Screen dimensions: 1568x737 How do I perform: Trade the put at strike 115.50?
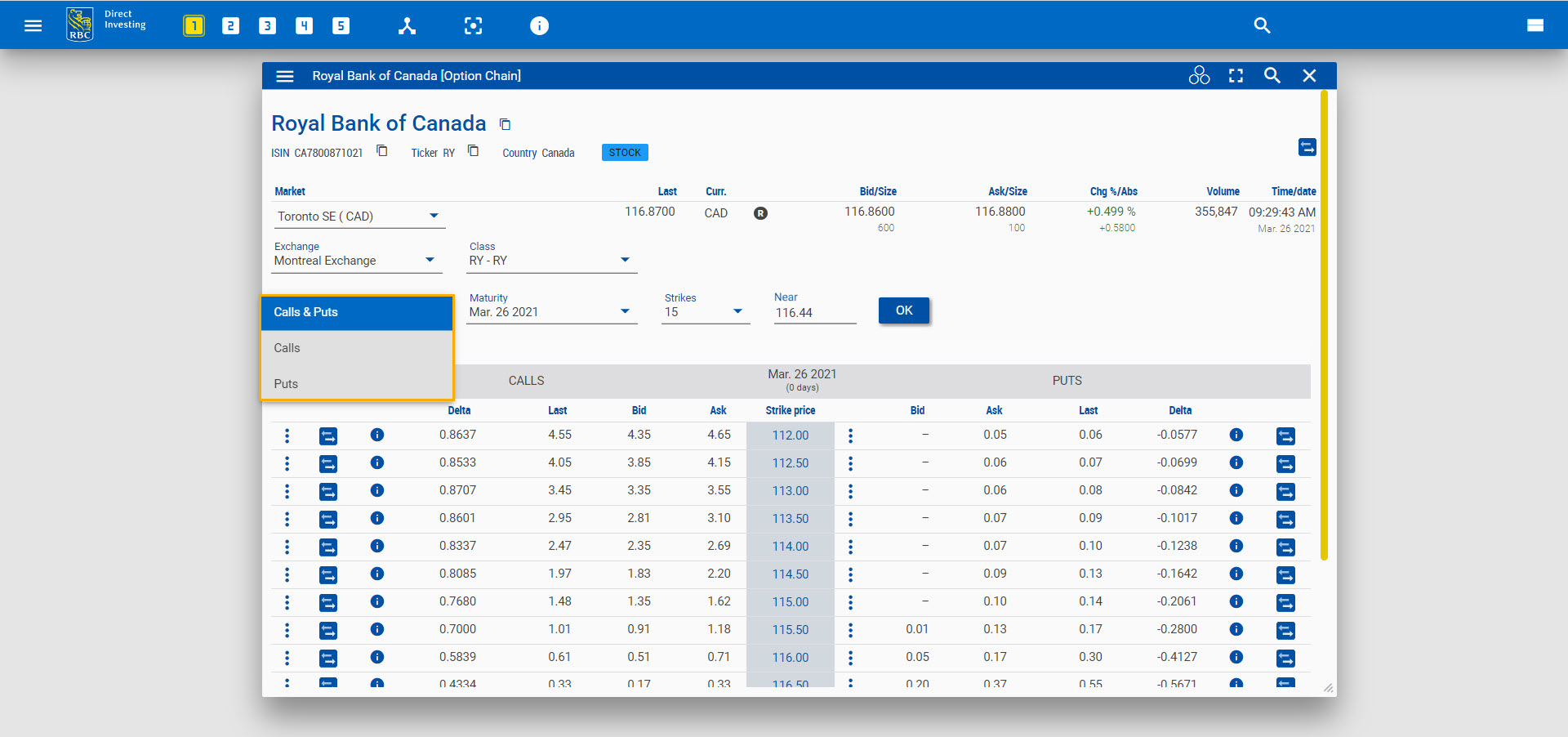click(1285, 630)
